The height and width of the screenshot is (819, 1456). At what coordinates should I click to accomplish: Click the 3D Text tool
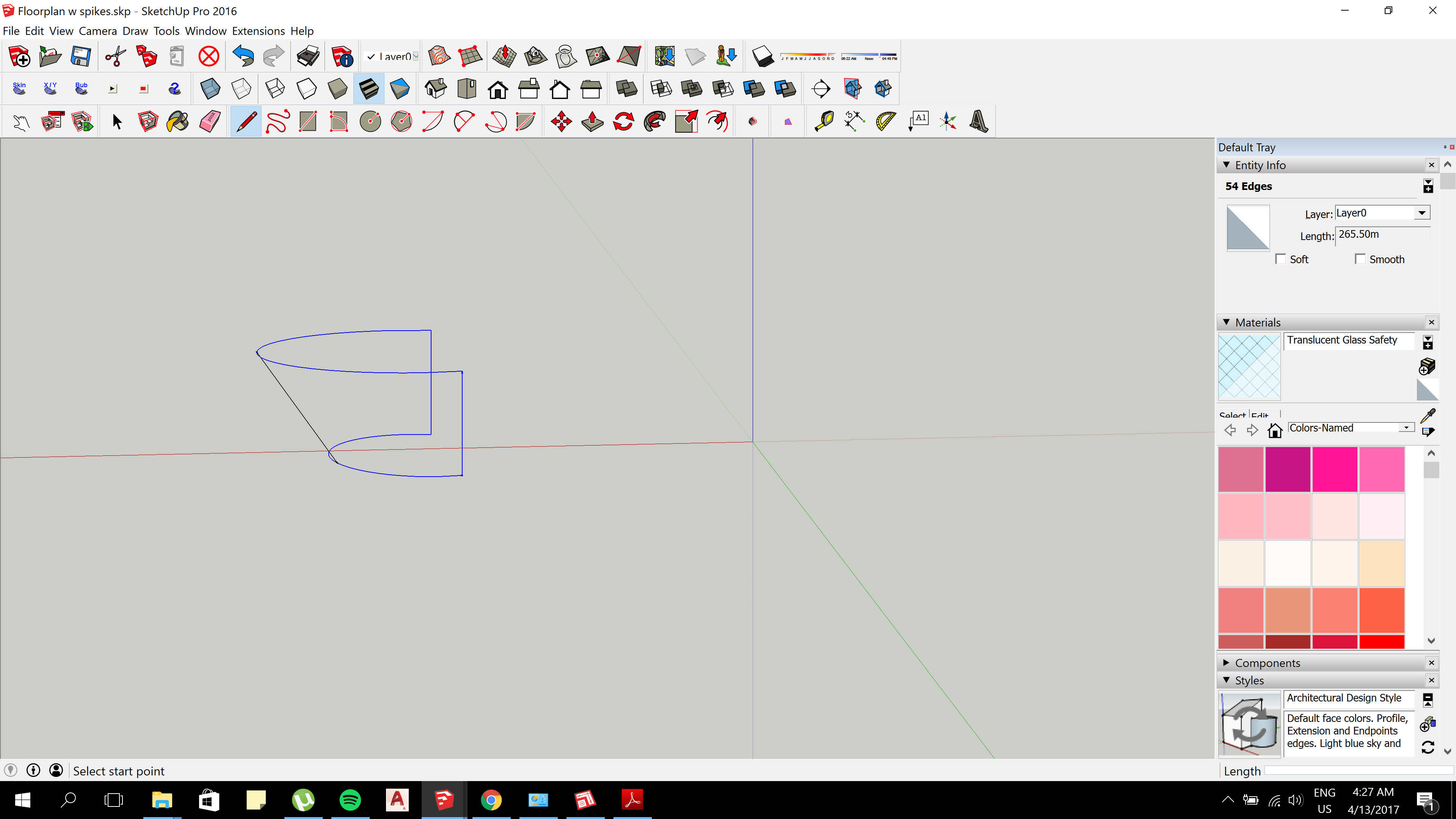[x=978, y=121]
